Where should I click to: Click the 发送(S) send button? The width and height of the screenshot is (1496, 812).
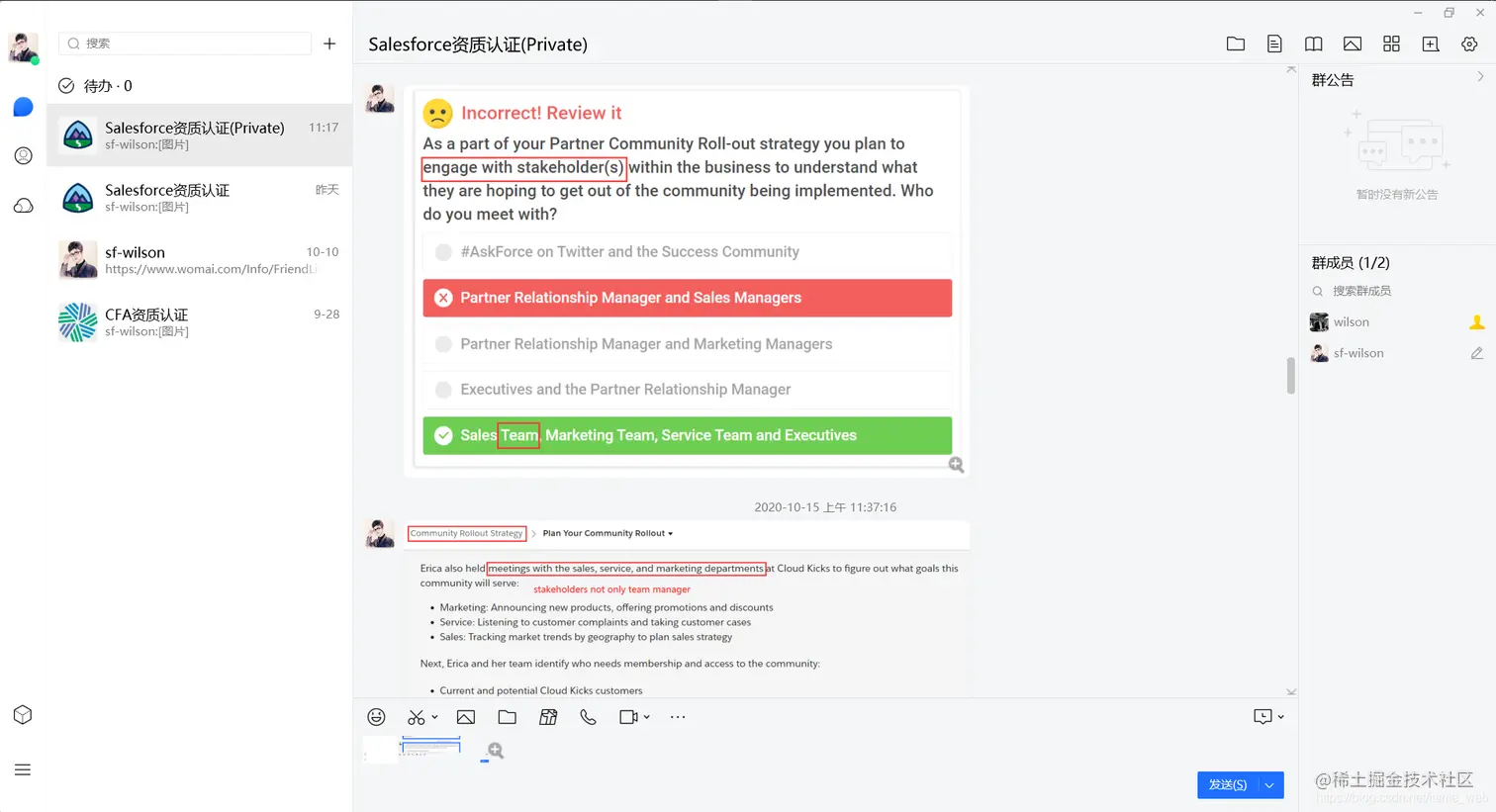point(1228,785)
